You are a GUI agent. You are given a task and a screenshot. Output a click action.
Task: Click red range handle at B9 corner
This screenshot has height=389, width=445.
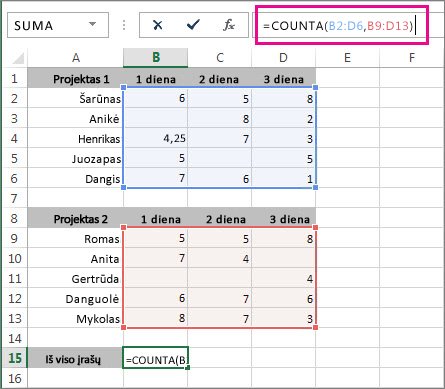pyautogui.click(x=124, y=227)
